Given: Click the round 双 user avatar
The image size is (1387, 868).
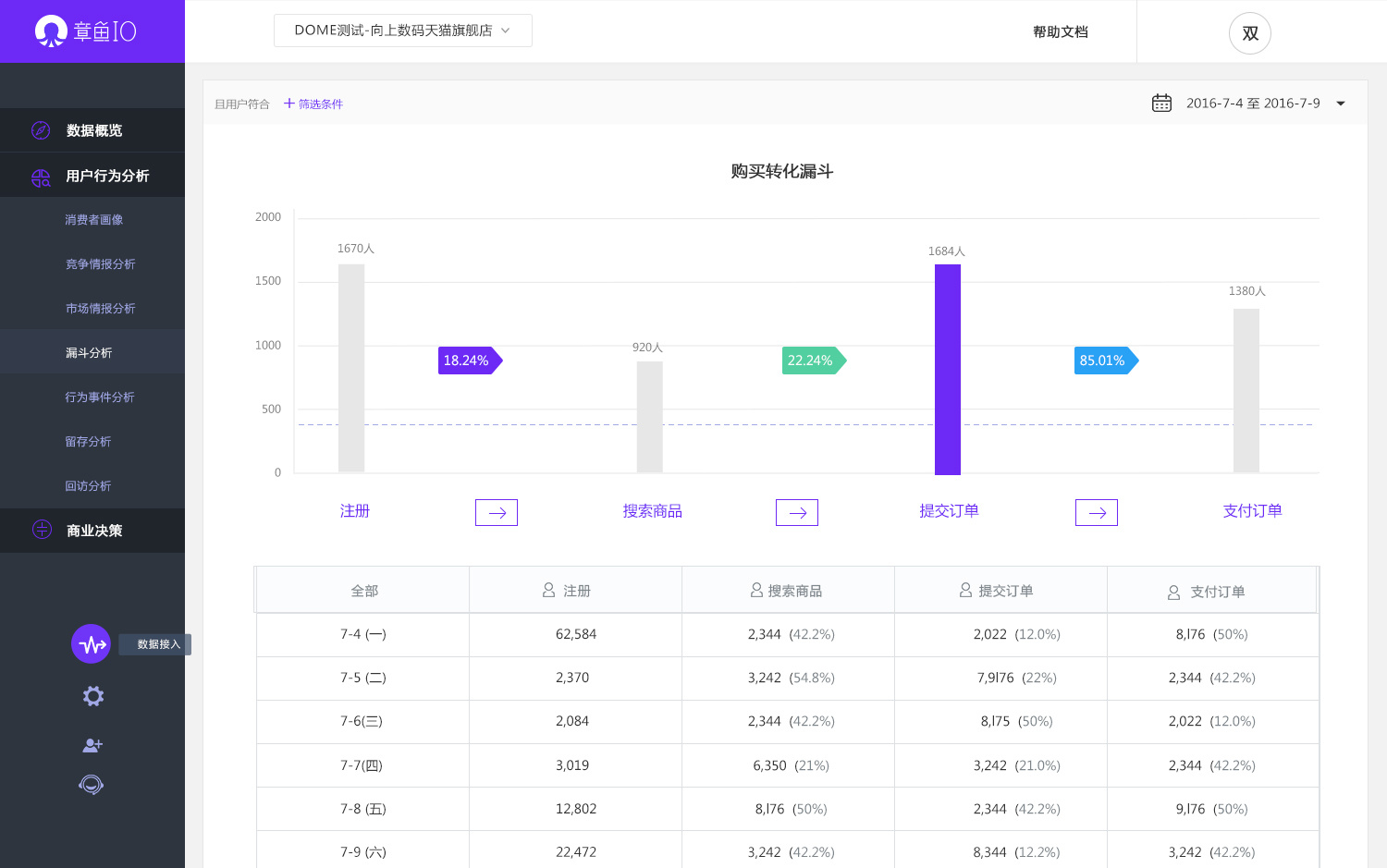Looking at the screenshot, I should tap(1250, 33).
